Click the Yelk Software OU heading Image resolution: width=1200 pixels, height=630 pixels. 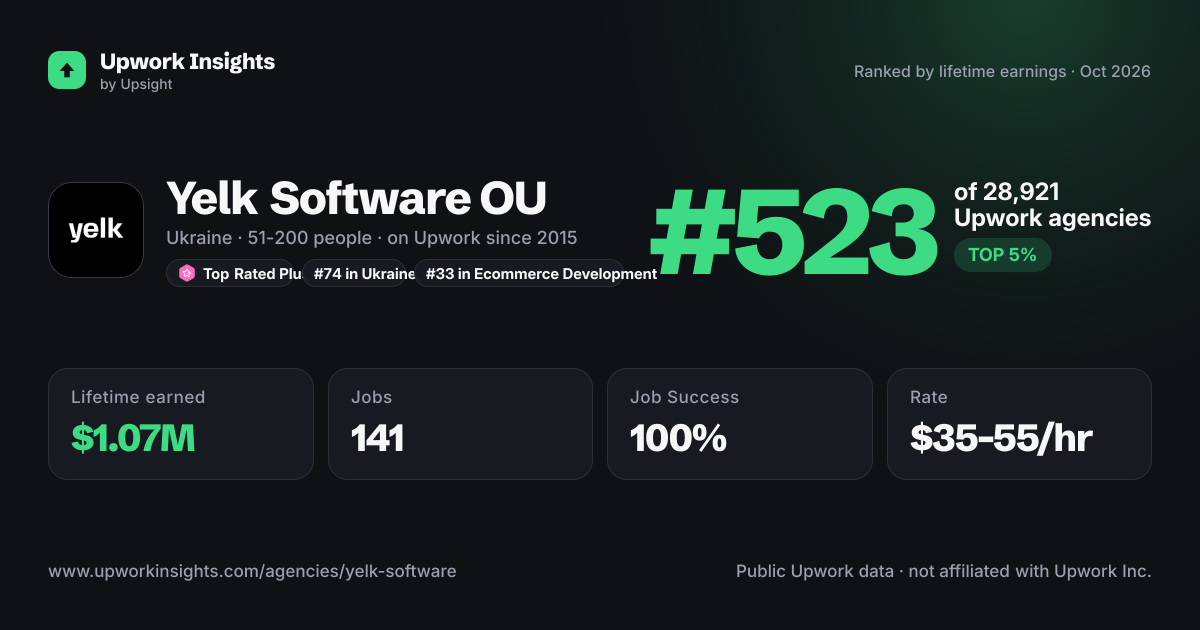point(356,198)
